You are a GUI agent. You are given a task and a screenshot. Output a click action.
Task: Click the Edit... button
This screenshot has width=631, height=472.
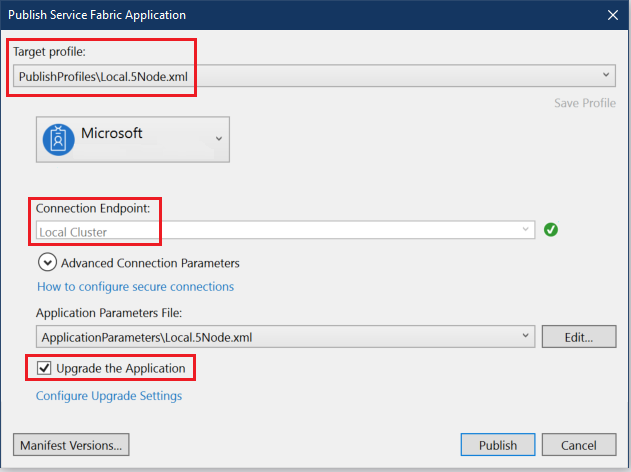pos(579,337)
